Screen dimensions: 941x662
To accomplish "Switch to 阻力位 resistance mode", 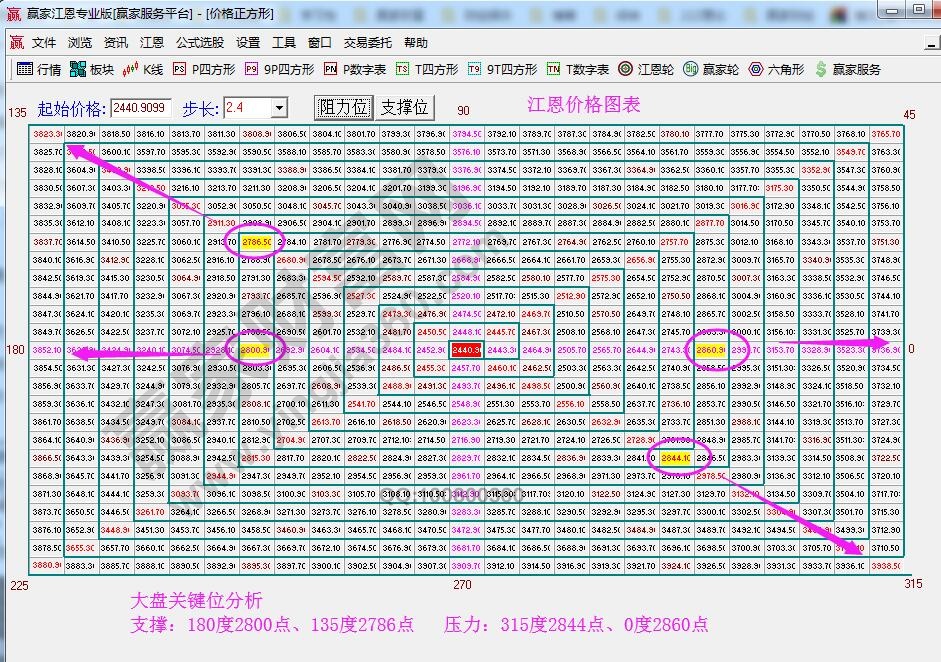I will point(342,106).
